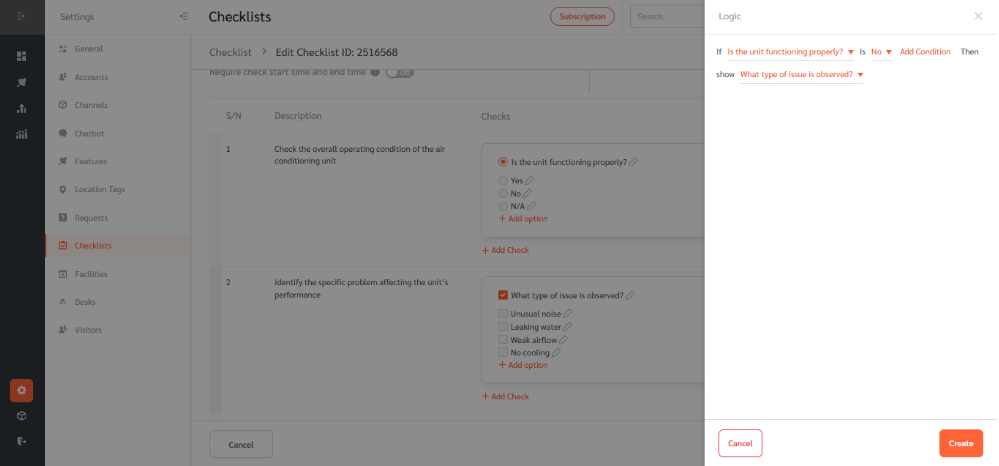999x466 pixels.
Task: Open Desks settings menu item
Action: click(x=118, y=302)
